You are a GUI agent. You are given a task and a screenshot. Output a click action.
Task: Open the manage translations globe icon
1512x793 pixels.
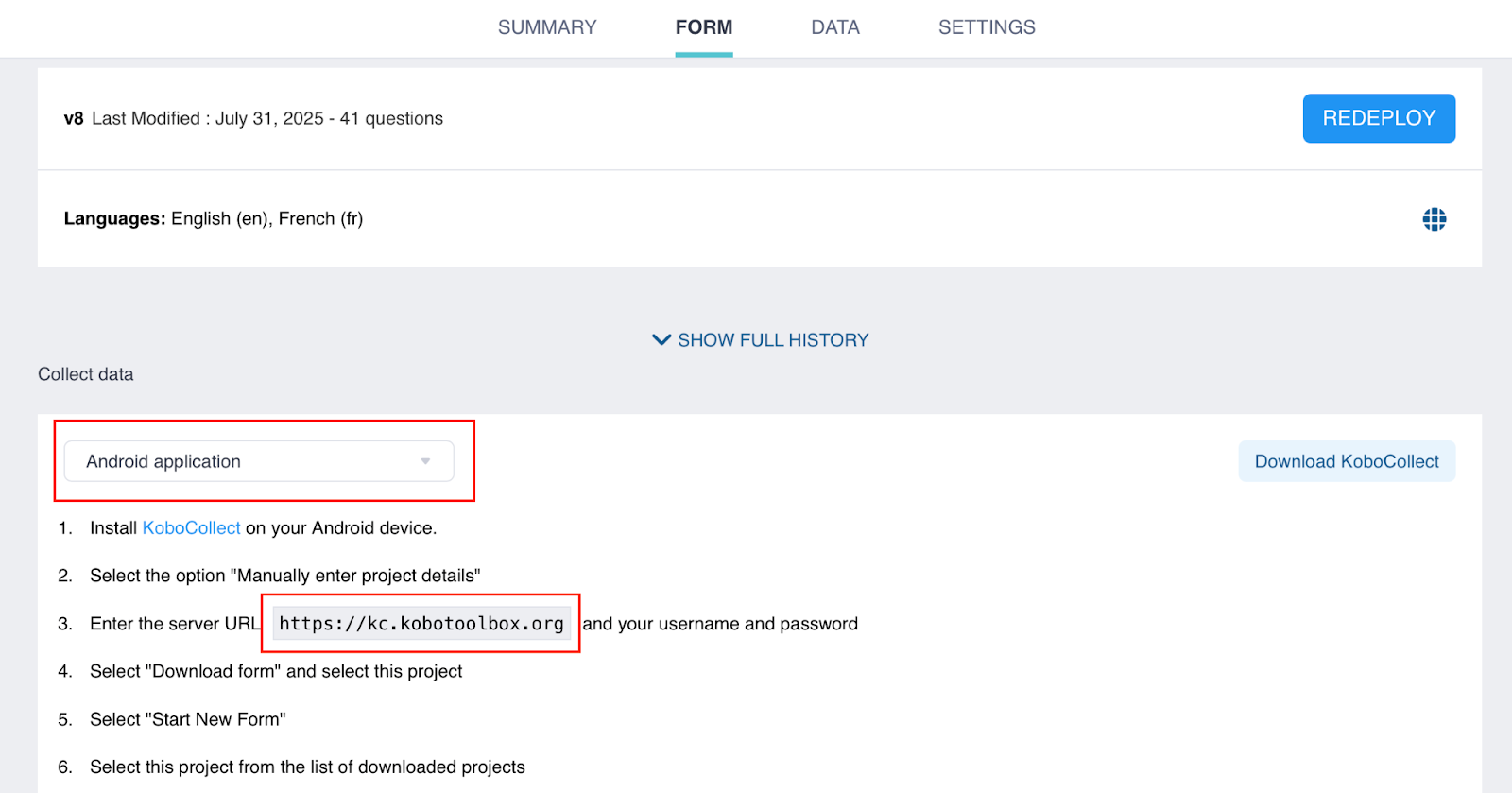click(1434, 219)
